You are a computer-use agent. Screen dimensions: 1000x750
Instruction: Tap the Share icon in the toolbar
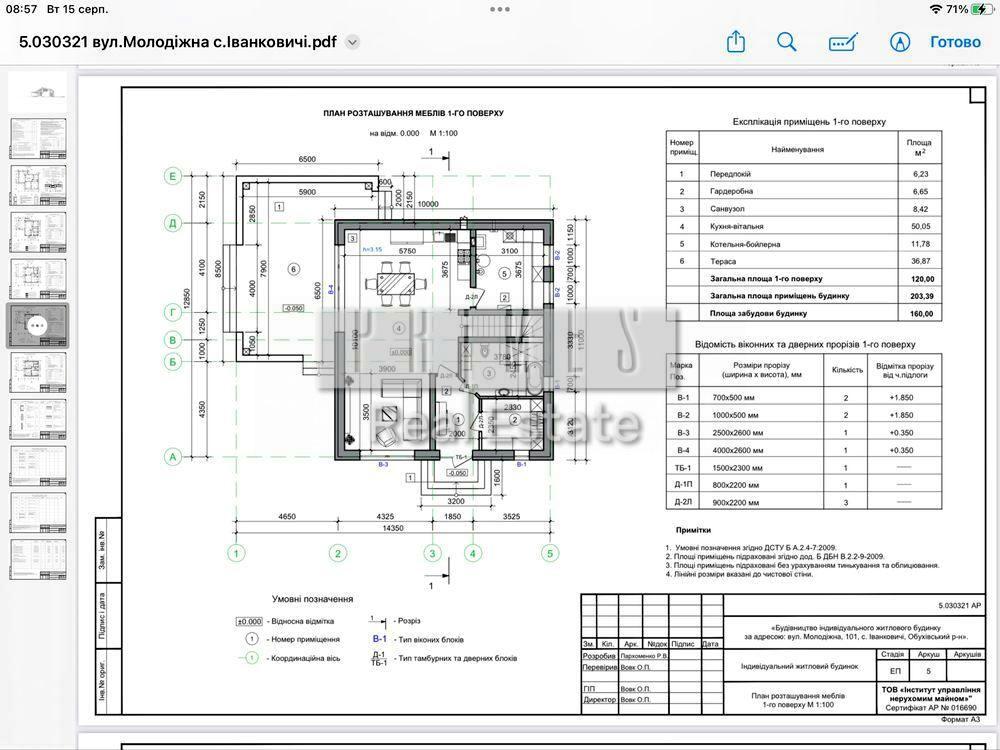(736, 42)
